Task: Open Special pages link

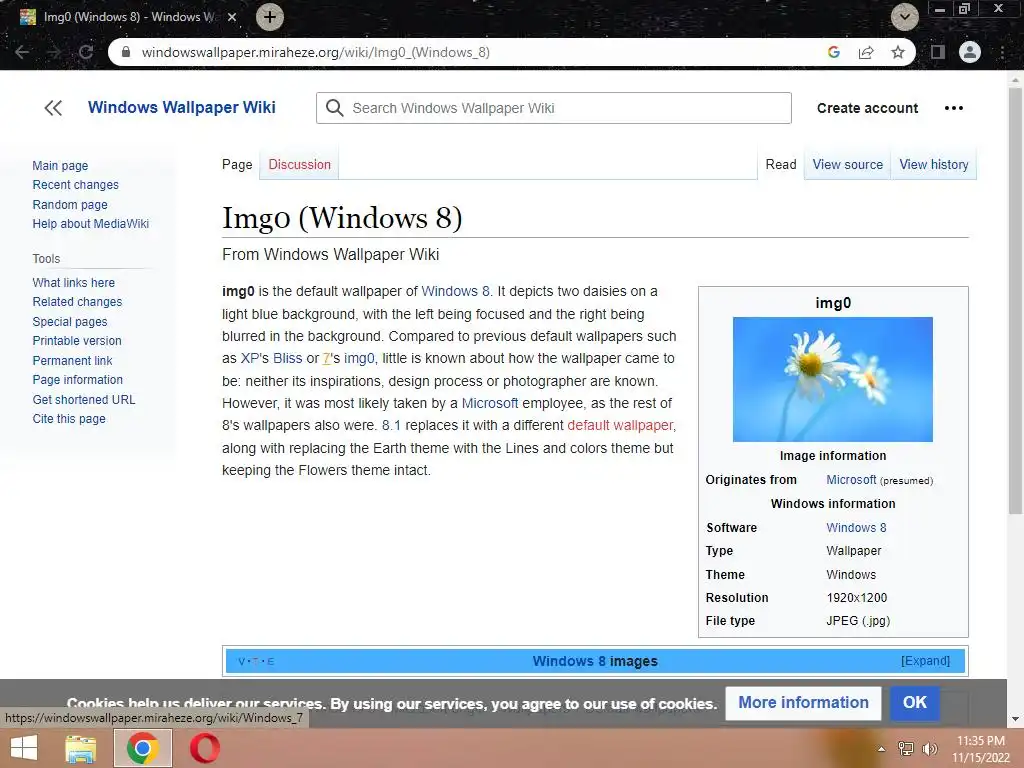Action: (x=70, y=321)
